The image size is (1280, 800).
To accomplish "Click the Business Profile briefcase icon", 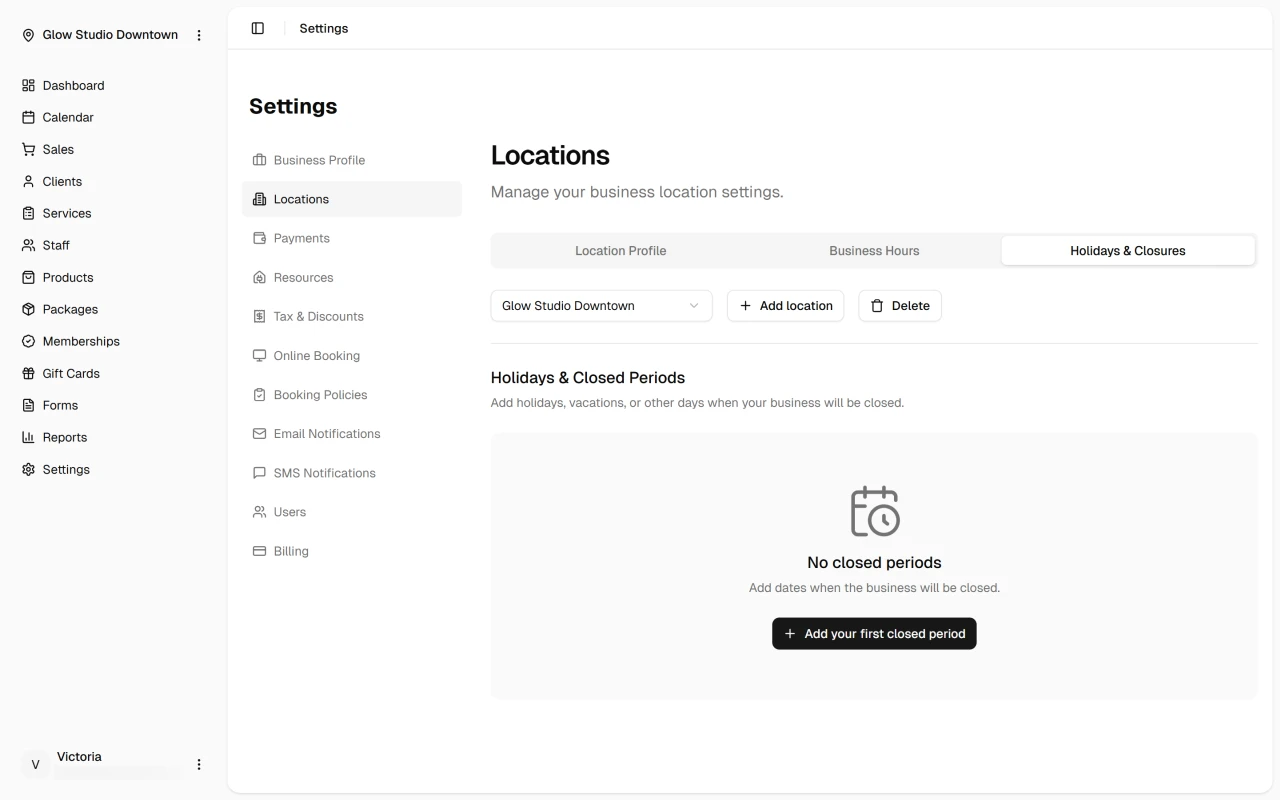I will [x=259, y=160].
